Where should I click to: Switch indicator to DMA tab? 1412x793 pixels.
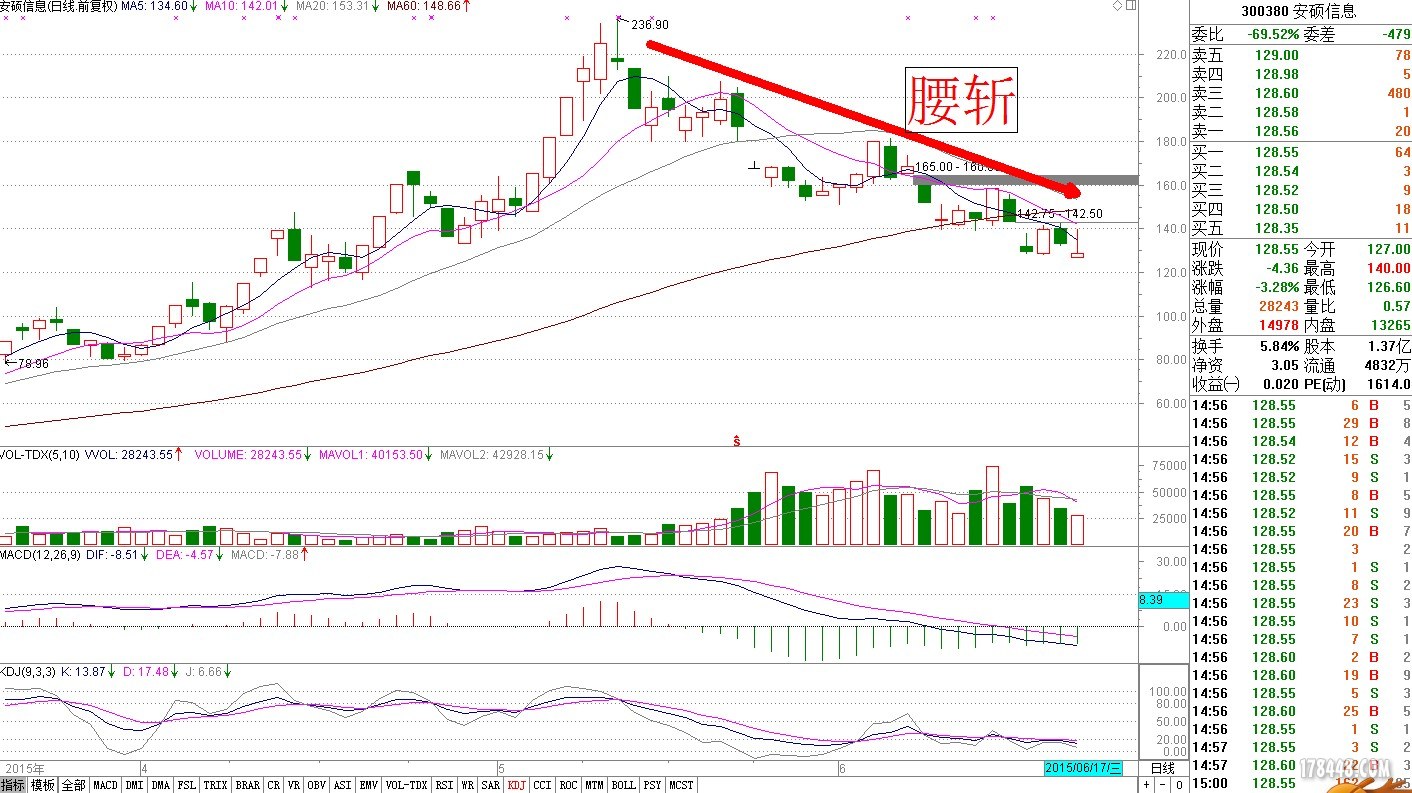pyautogui.click(x=160, y=785)
